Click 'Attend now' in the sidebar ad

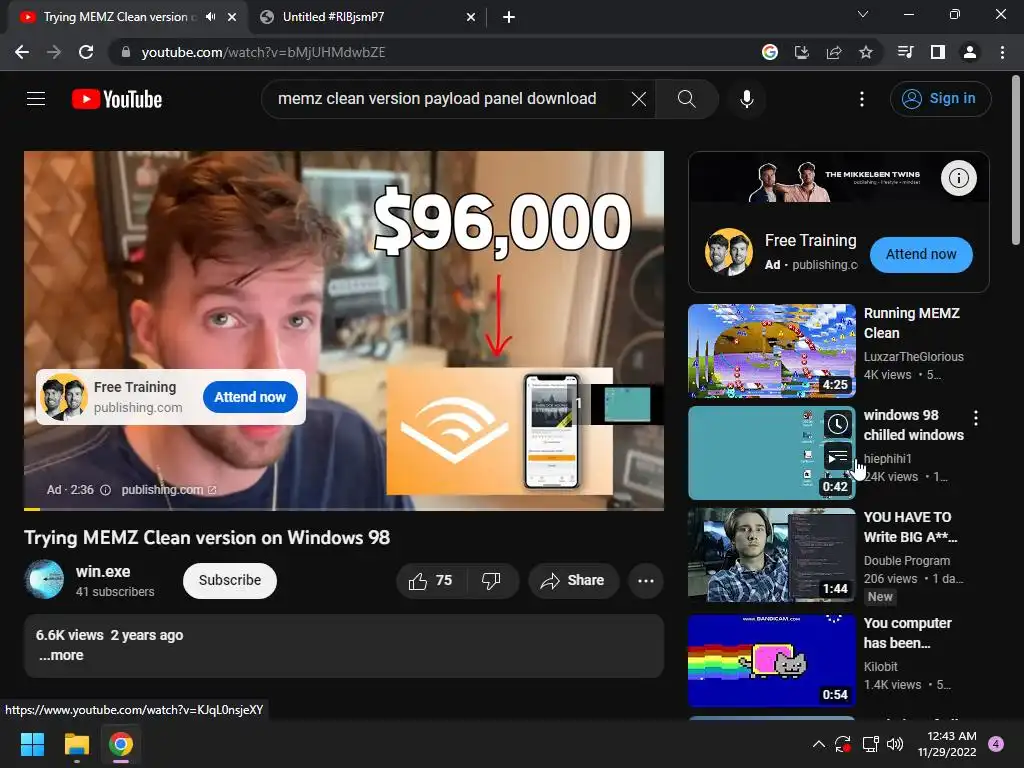pos(921,255)
